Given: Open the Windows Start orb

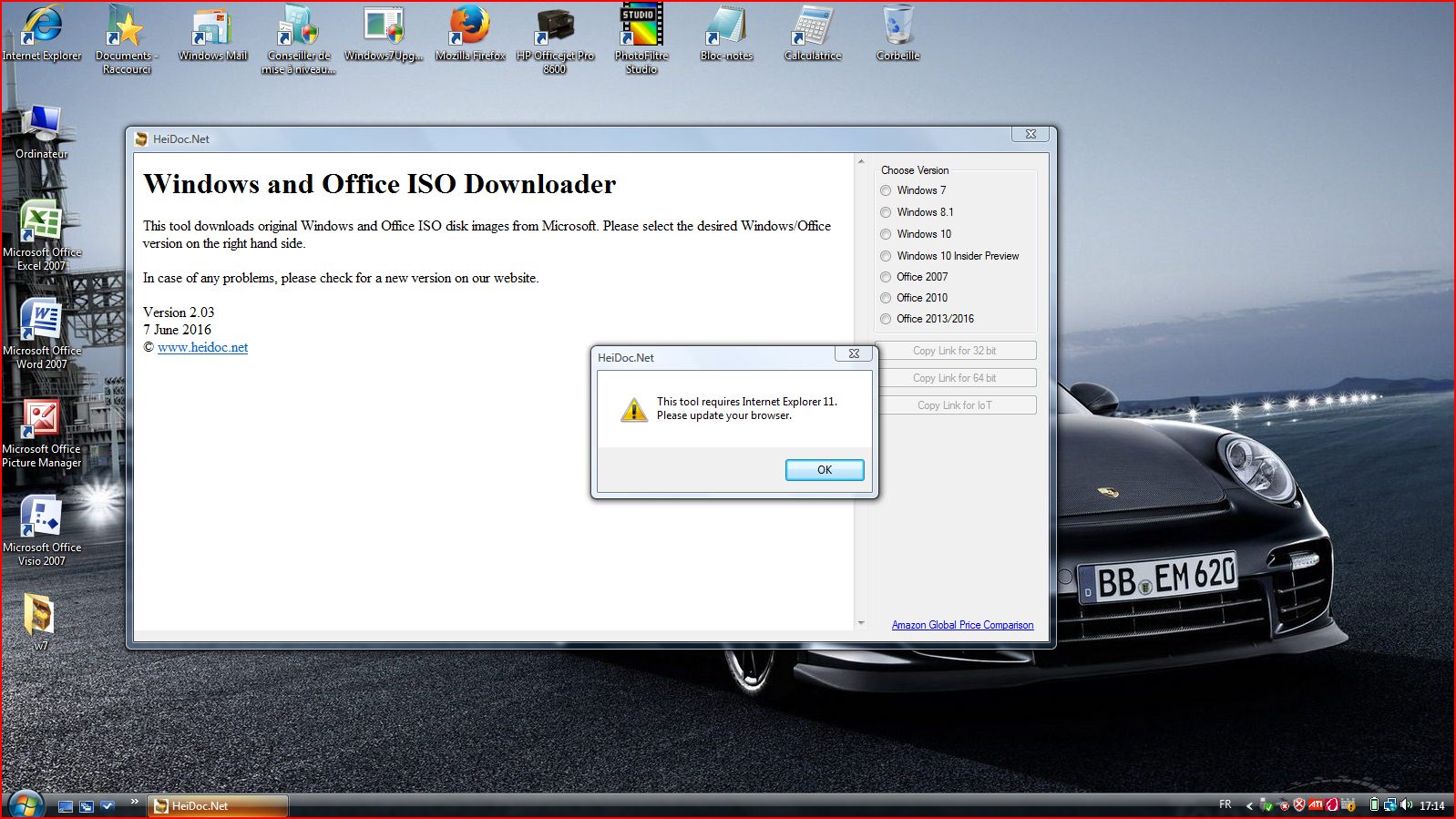Looking at the screenshot, I should click(x=25, y=805).
